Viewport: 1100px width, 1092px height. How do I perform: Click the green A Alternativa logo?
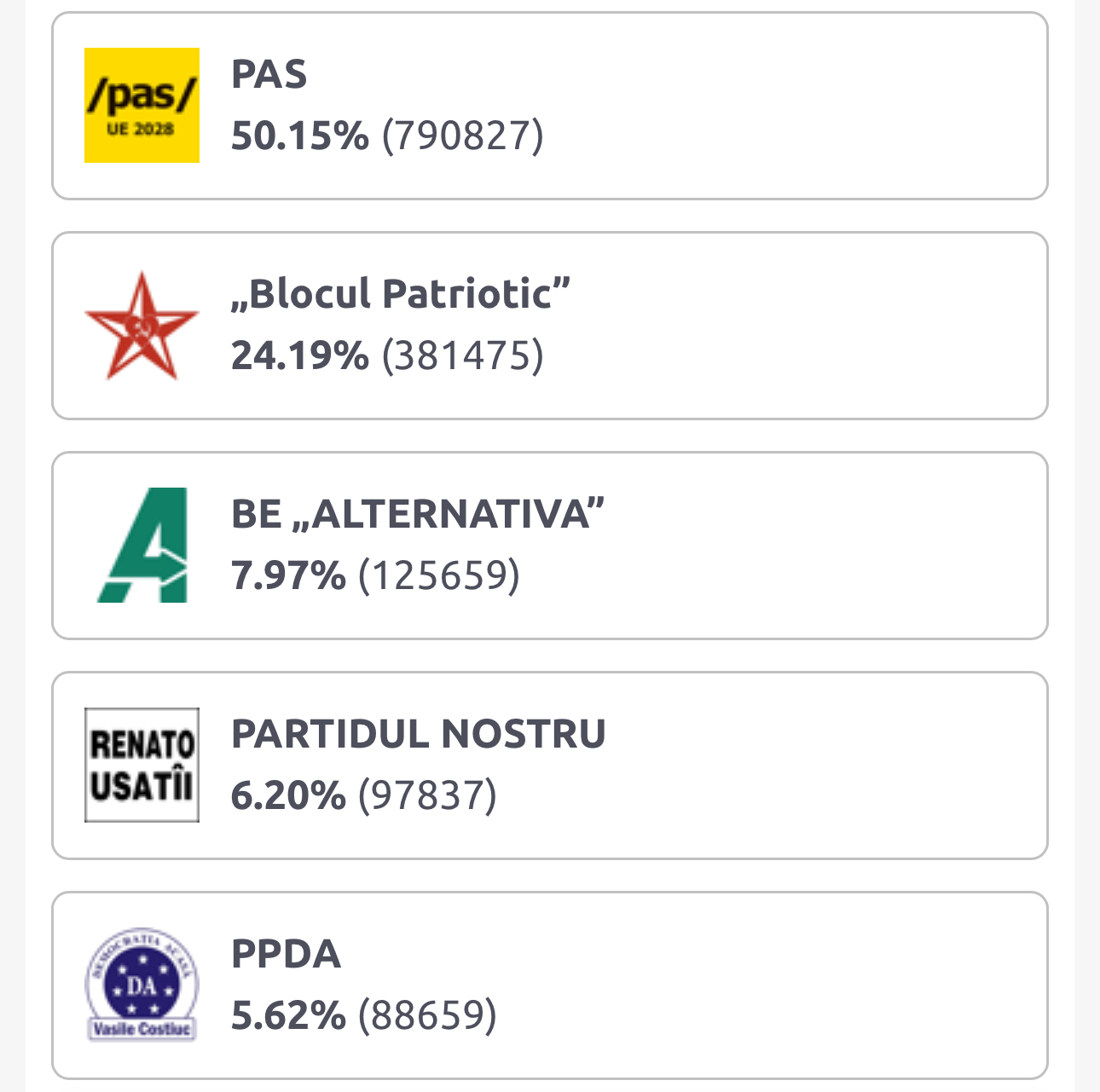[142, 545]
